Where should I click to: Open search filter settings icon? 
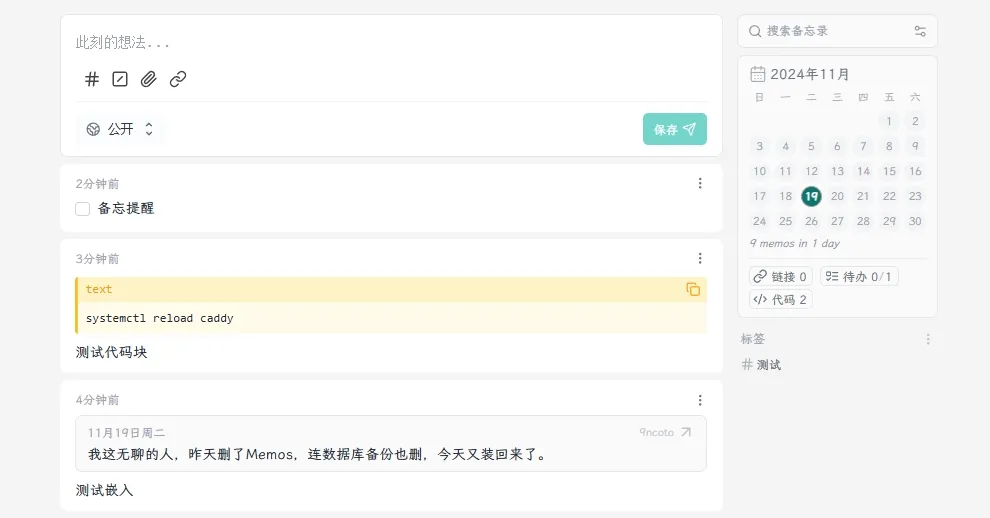pyautogui.click(x=920, y=31)
